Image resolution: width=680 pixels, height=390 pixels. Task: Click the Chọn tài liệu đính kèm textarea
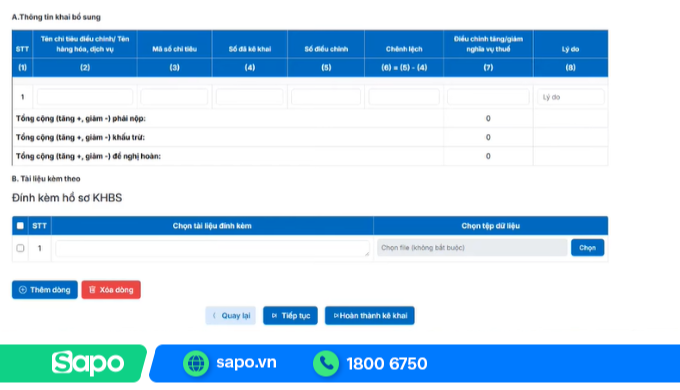[212, 248]
